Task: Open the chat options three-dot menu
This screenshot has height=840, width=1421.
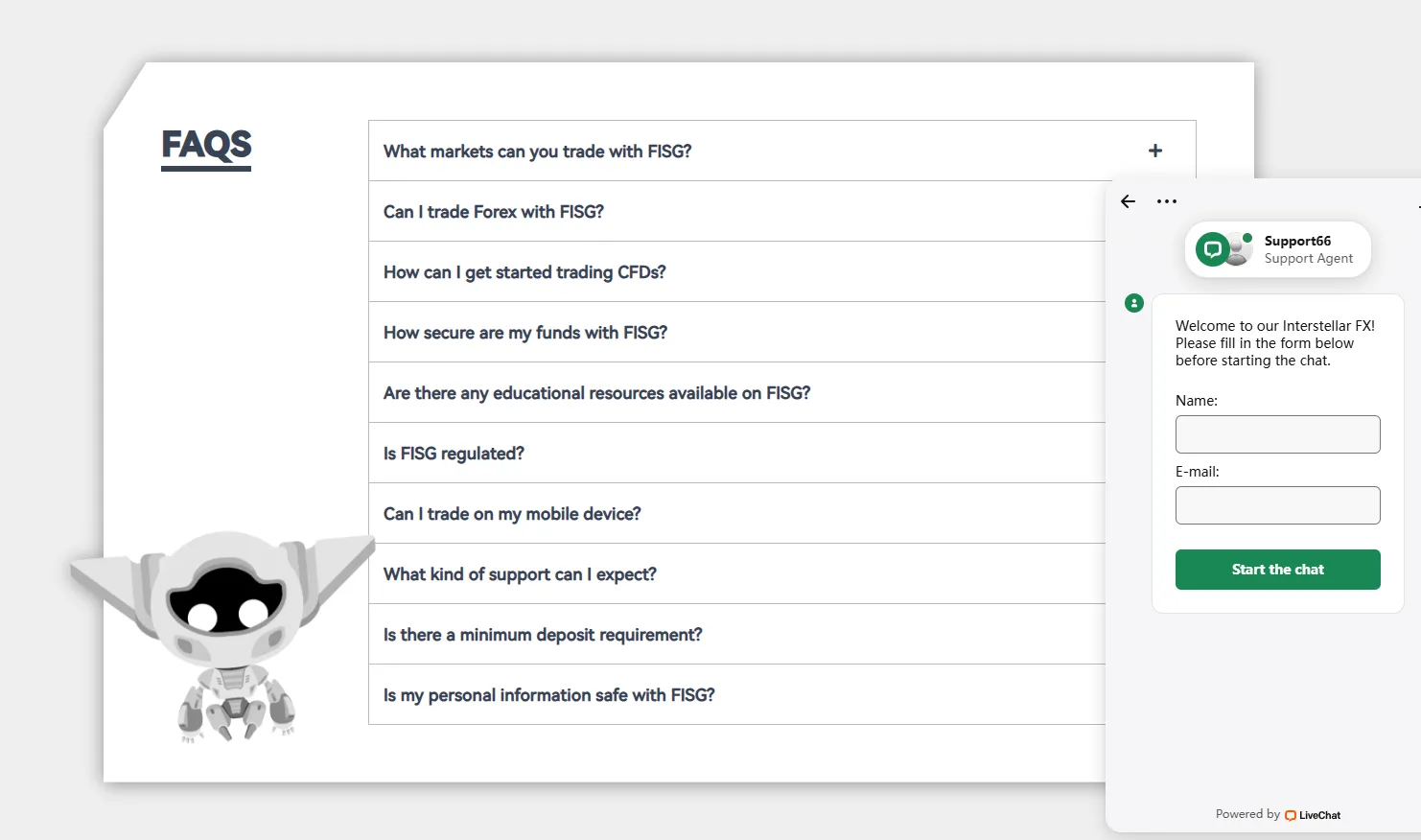Action: click(x=1166, y=201)
